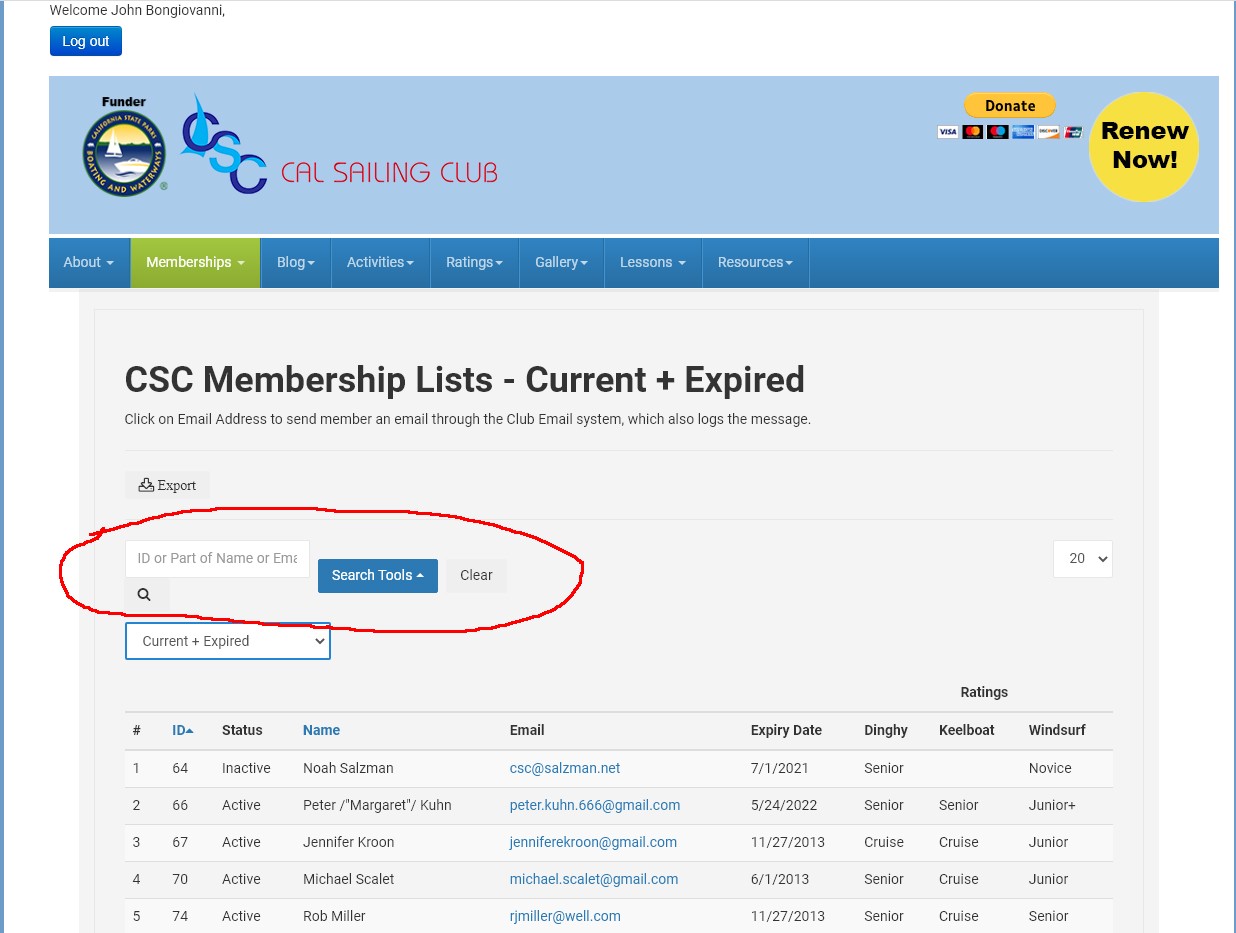Open the Gallery menu
Viewport: 1236px width, 933px height.
pos(562,262)
